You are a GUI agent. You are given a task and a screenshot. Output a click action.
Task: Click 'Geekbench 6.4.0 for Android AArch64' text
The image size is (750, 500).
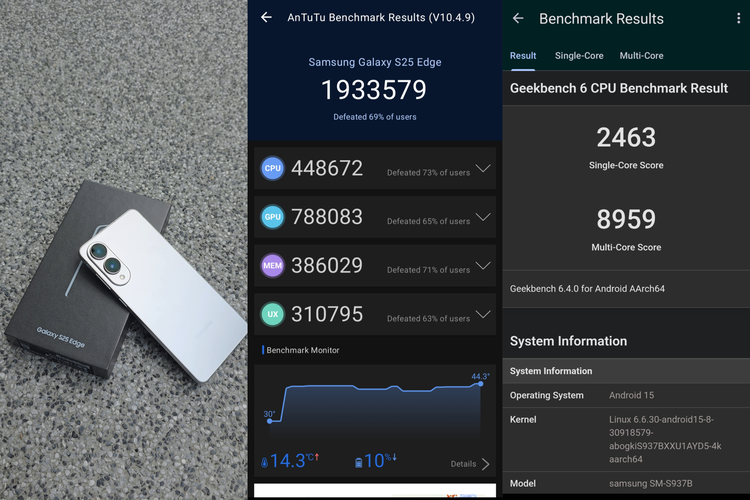587,289
